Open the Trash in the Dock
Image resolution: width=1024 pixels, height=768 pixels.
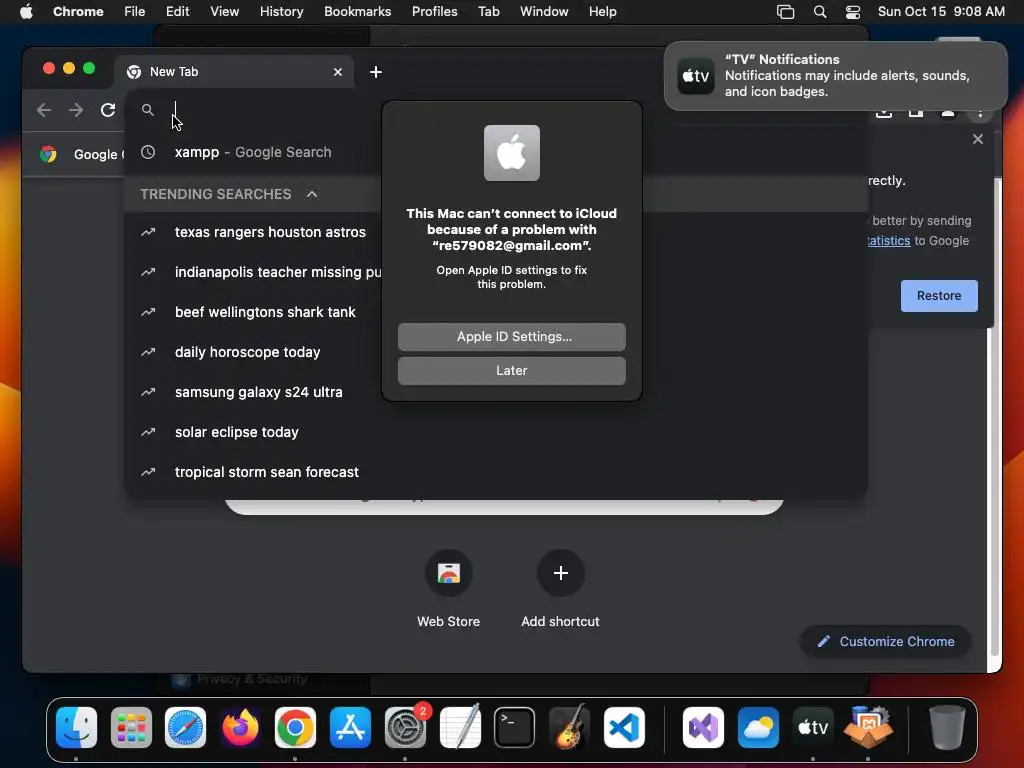click(x=946, y=727)
